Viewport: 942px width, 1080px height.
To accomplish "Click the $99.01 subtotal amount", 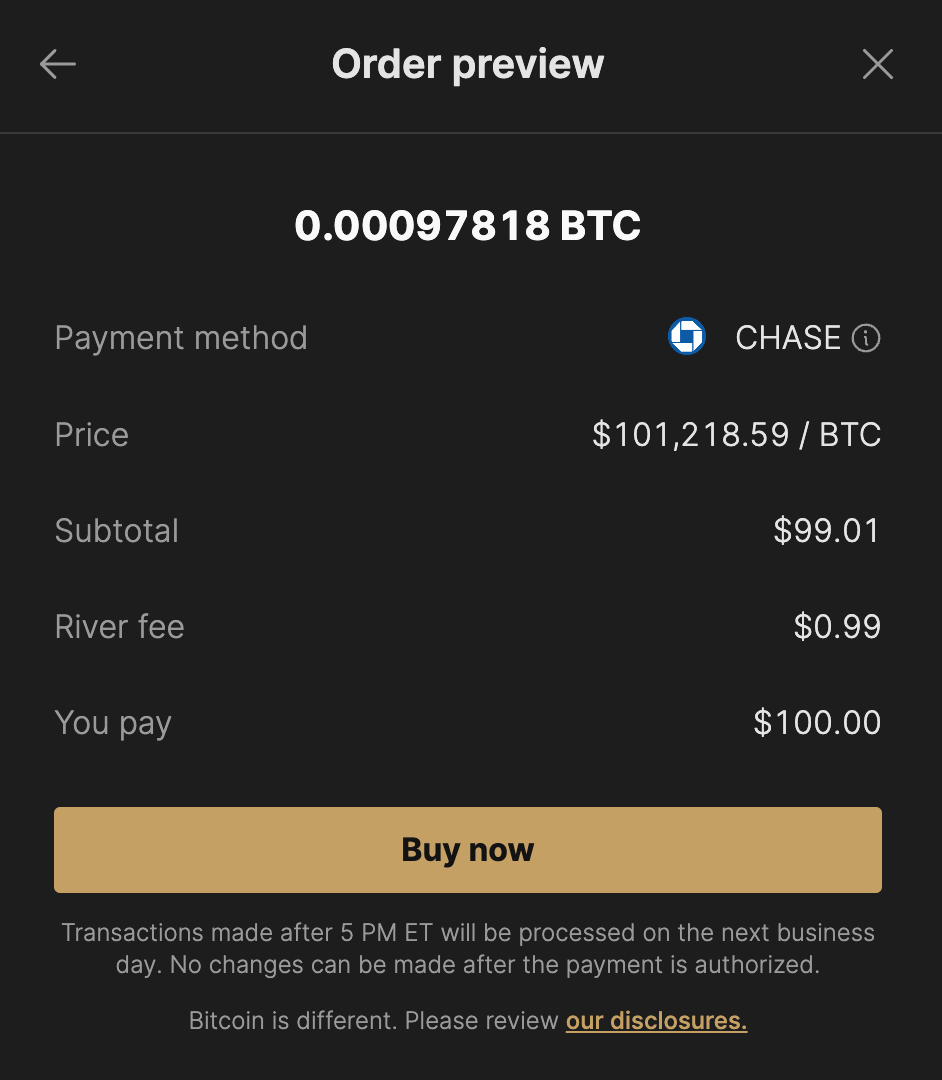I will click(827, 531).
